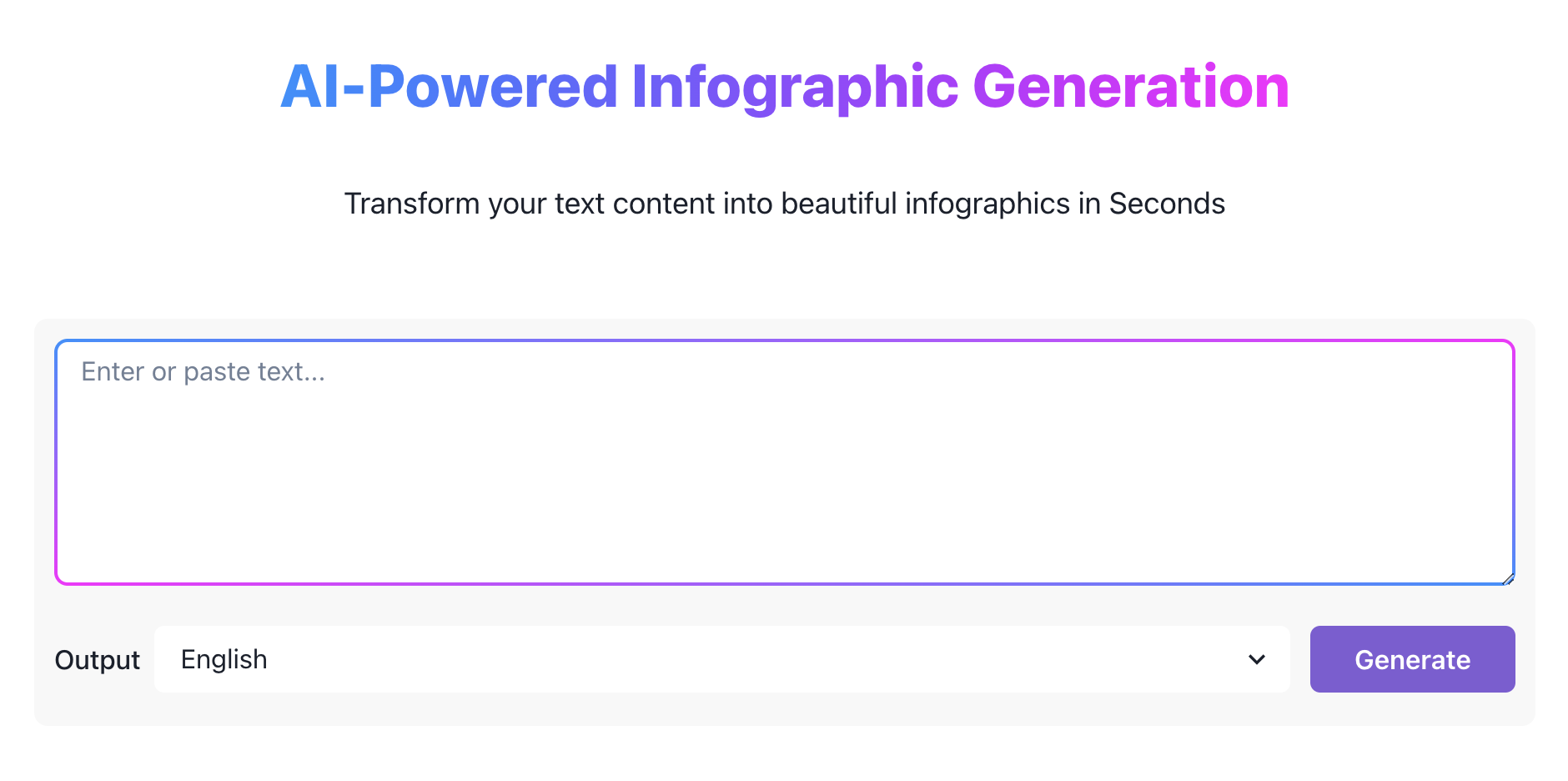Click the 'Enter or paste text...' placeholder

point(203,371)
